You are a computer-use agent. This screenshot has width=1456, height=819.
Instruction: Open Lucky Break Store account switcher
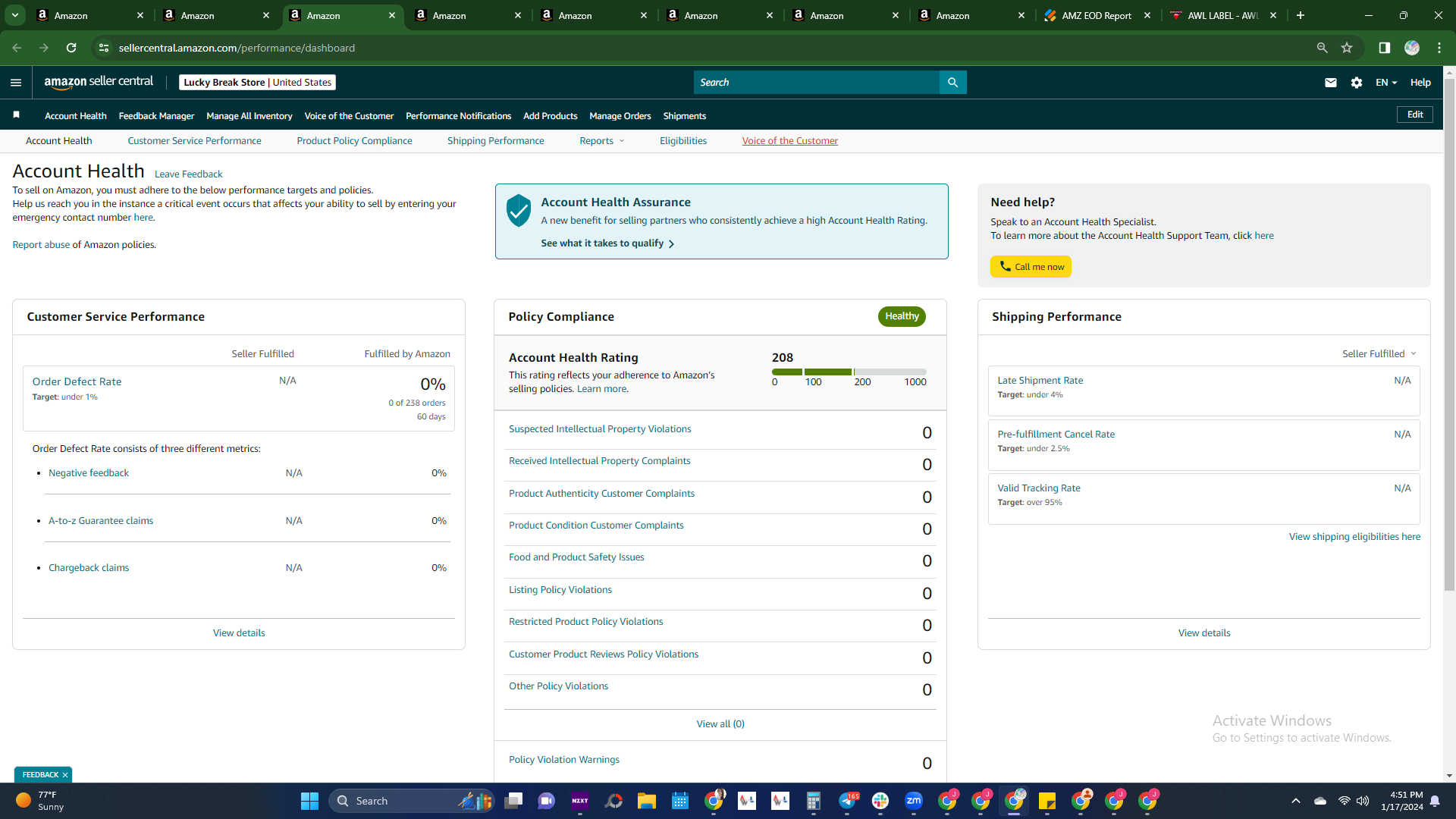257,83
